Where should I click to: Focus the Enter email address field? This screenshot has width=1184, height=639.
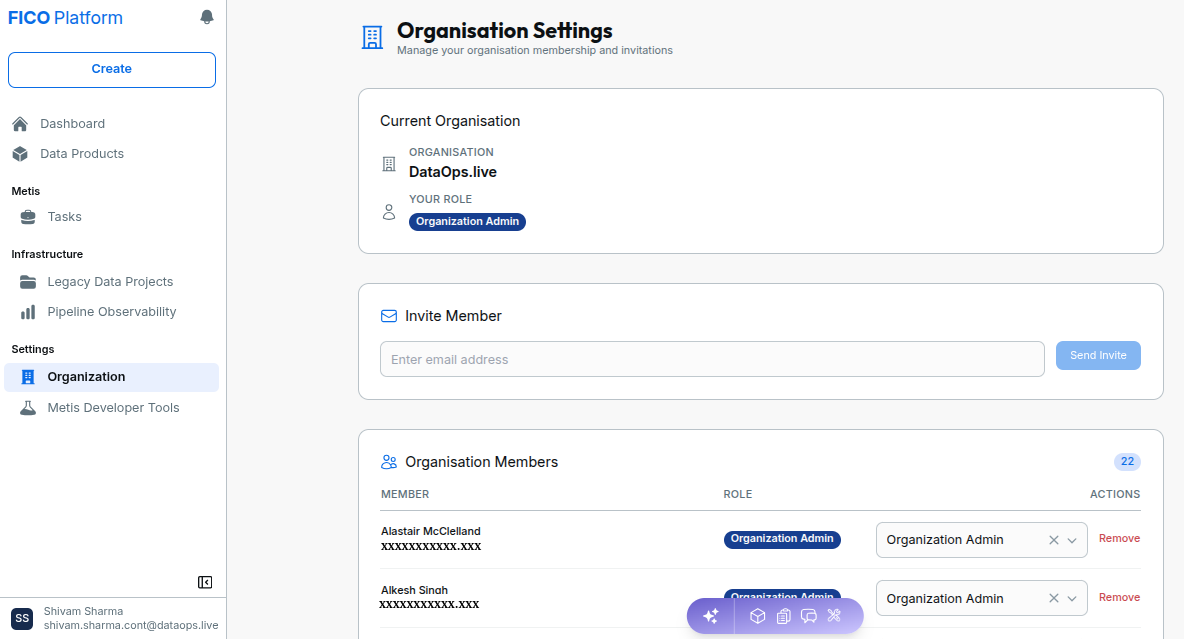click(x=712, y=359)
